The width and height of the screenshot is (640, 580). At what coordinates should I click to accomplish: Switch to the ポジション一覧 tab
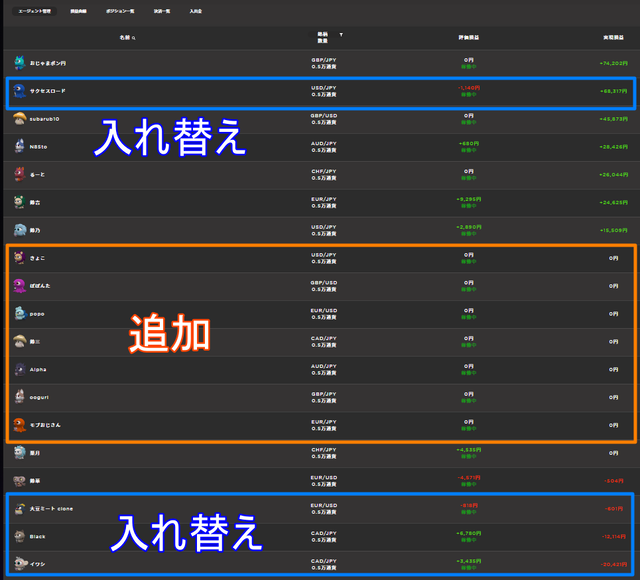120,11
